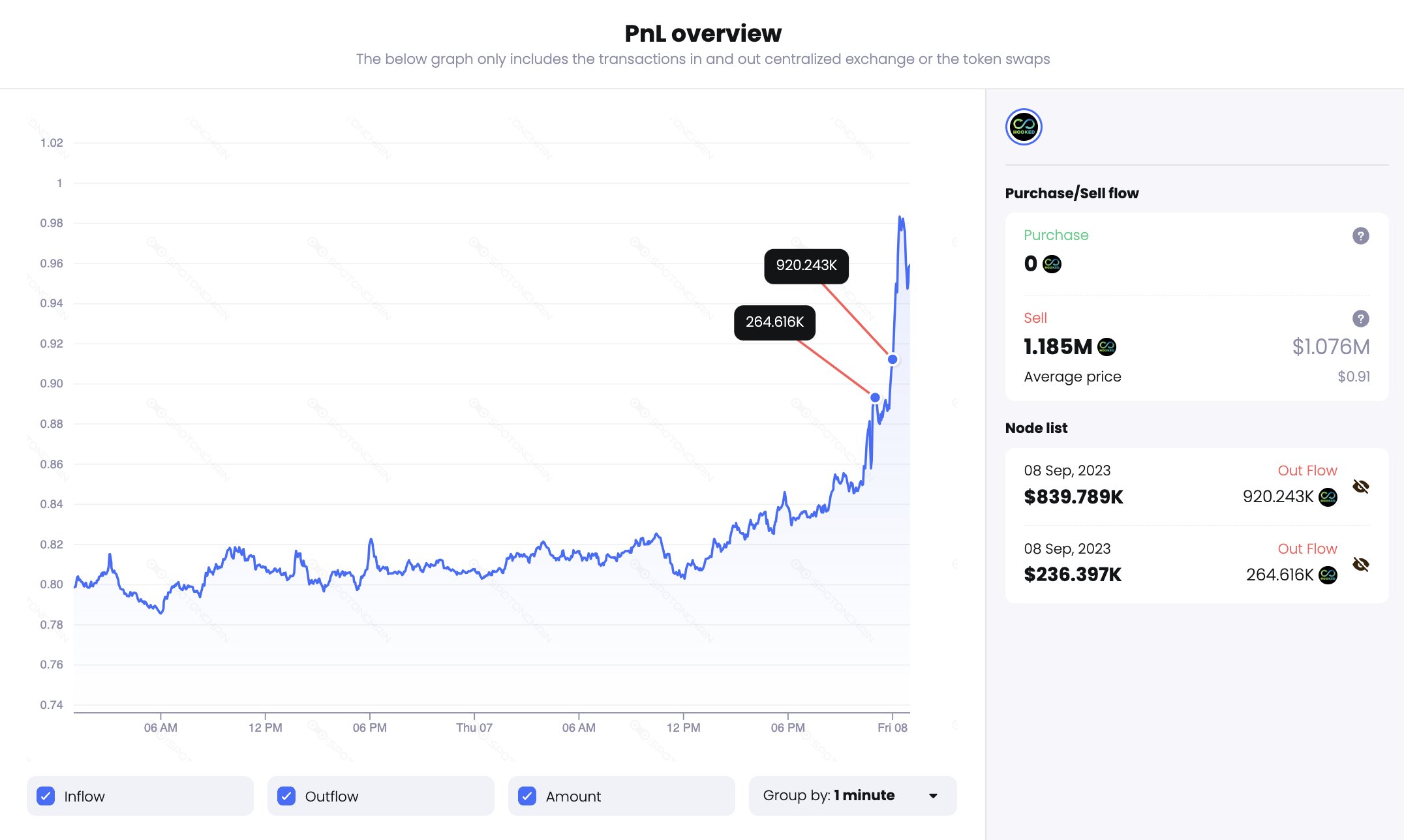Uncheck the Inflow checkbox
Screen dimensions: 1404x840
[46, 796]
